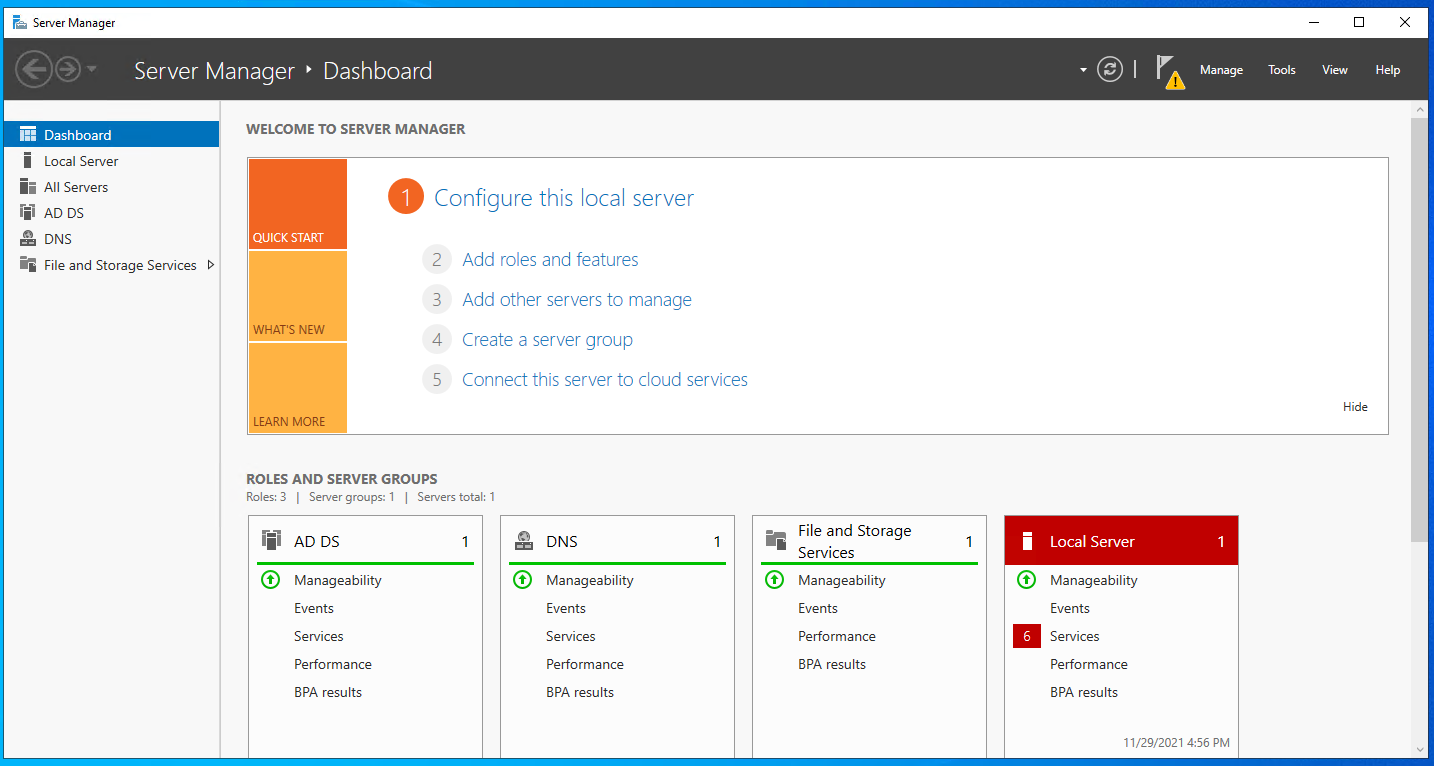This screenshot has width=1434, height=766.
Task: Click the Refresh dashboard icon
Action: coord(1110,69)
